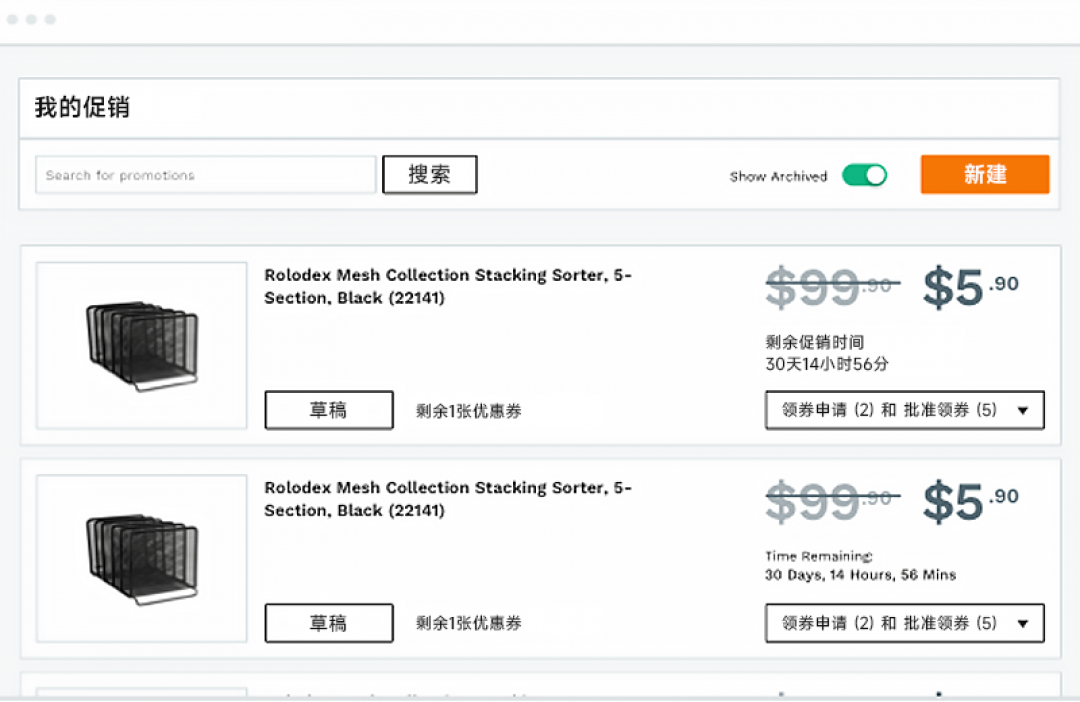This screenshot has width=1080, height=702.
Task: Click 草稿 button in the Time Remaining card
Action: point(329,623)
